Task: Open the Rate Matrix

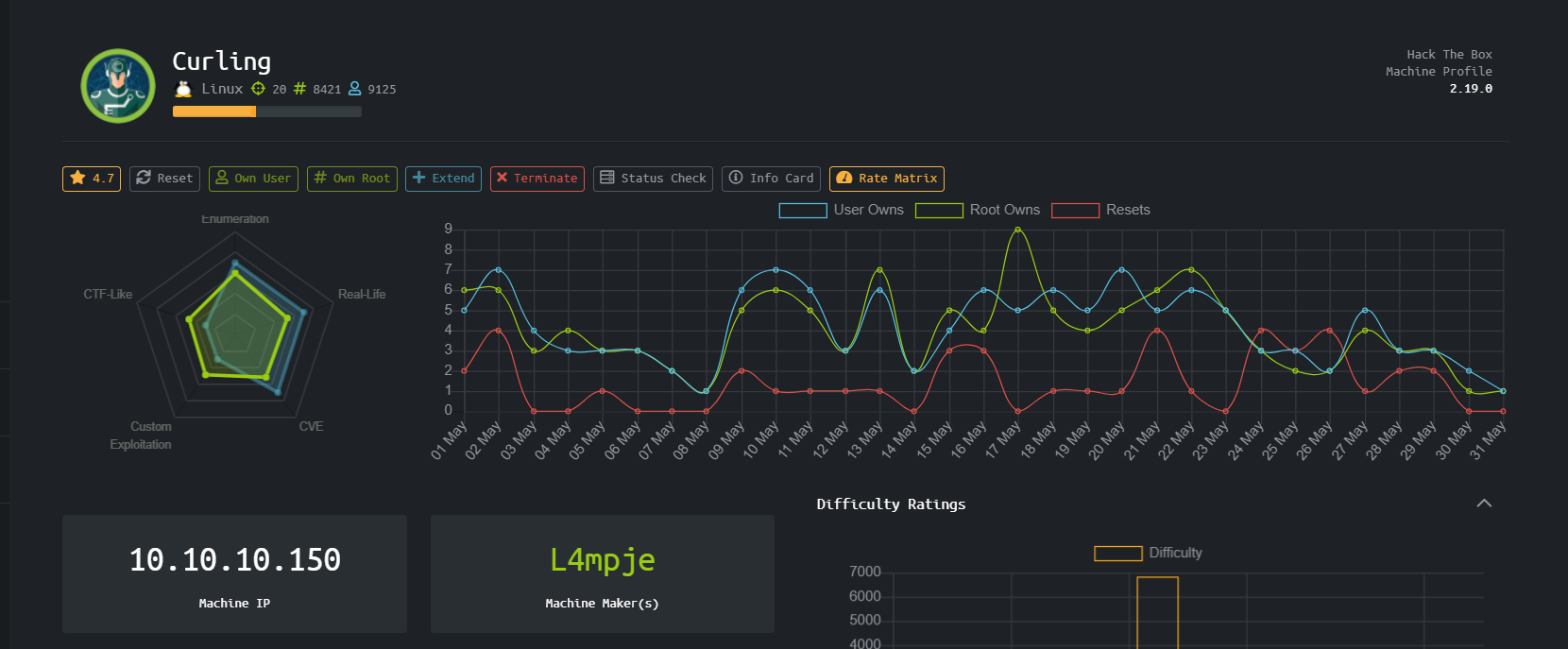Action: coord(886,179)
